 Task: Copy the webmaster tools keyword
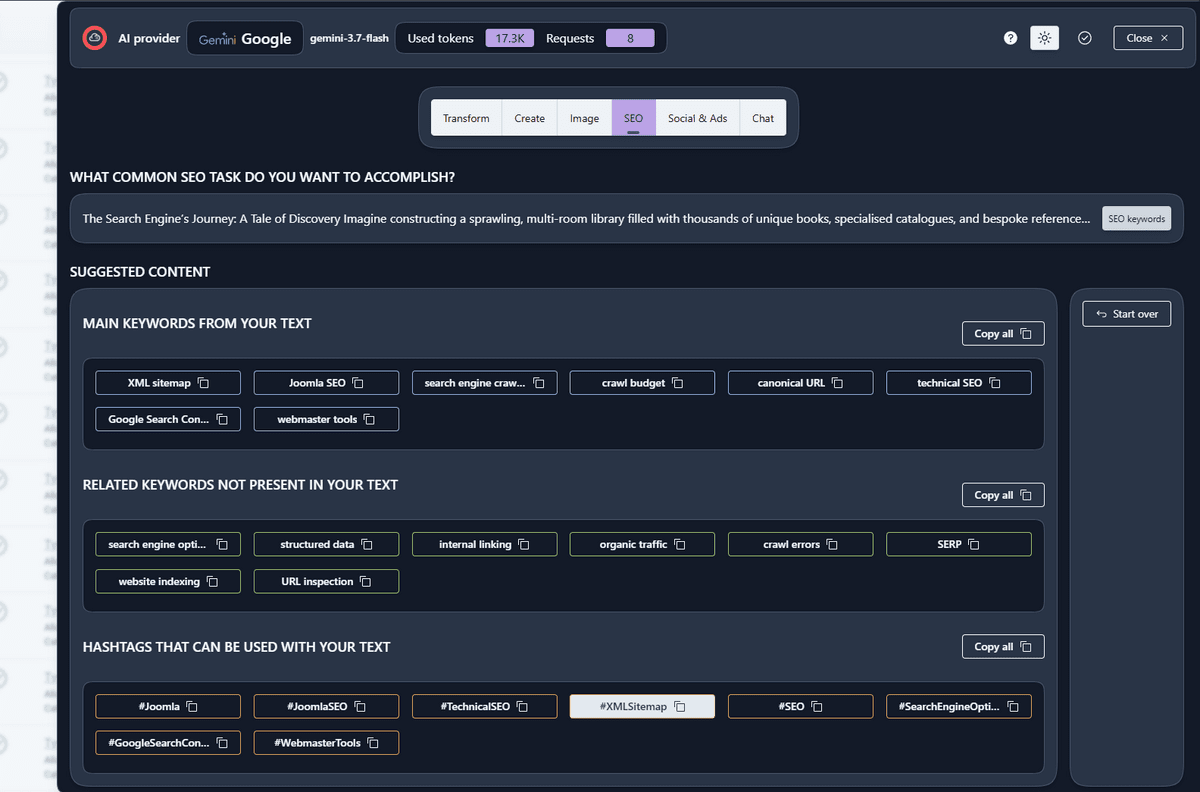326,419
